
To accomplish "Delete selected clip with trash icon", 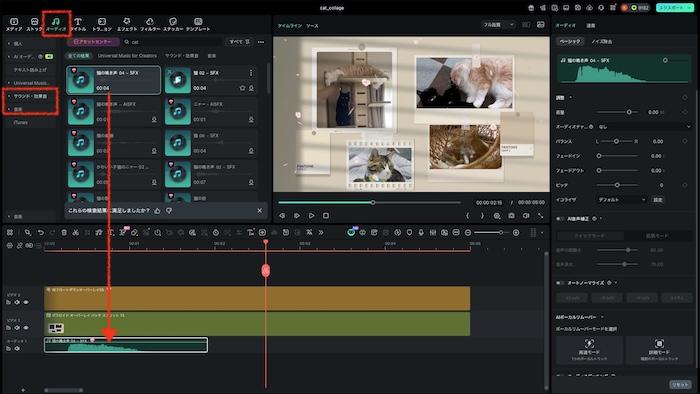I will pos(64,232).
